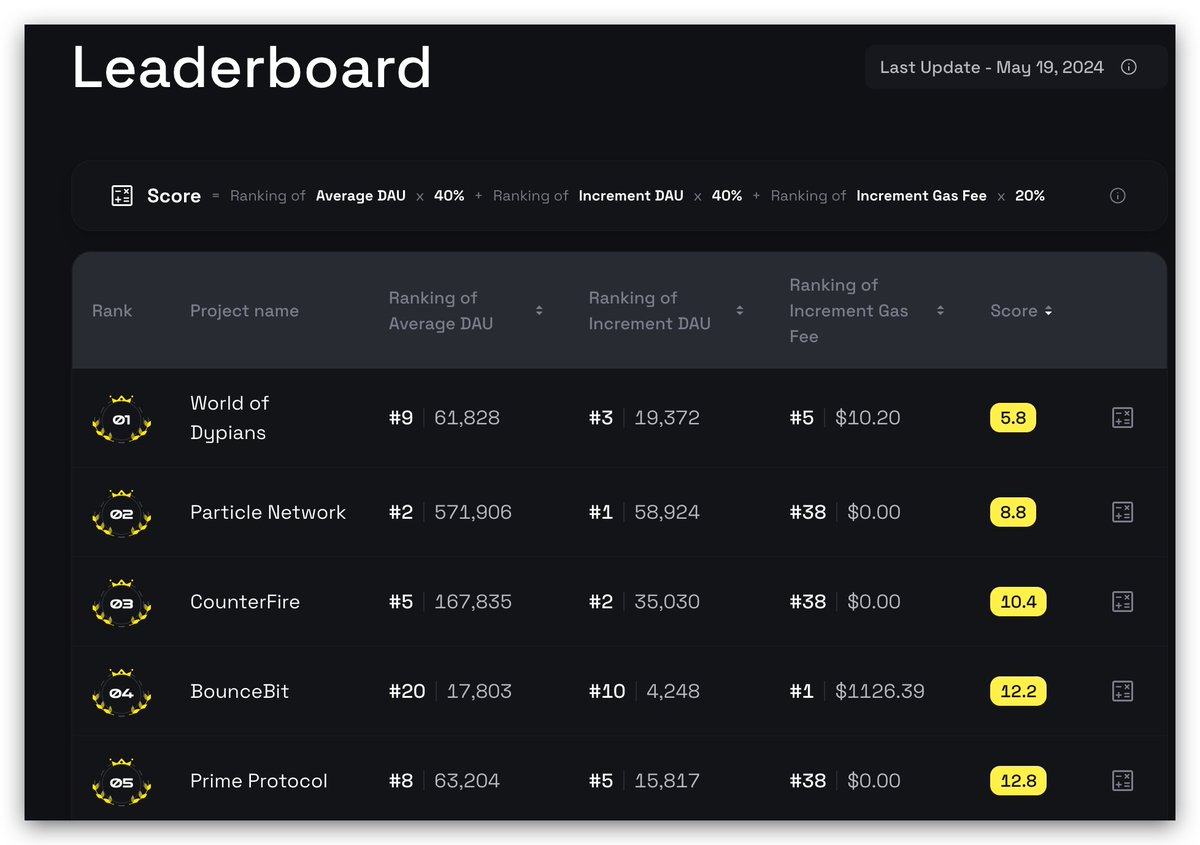Viewport: 1200px width, 845px height.
Task: Sort by the Score column arrows
Action: pos(1048,311)
